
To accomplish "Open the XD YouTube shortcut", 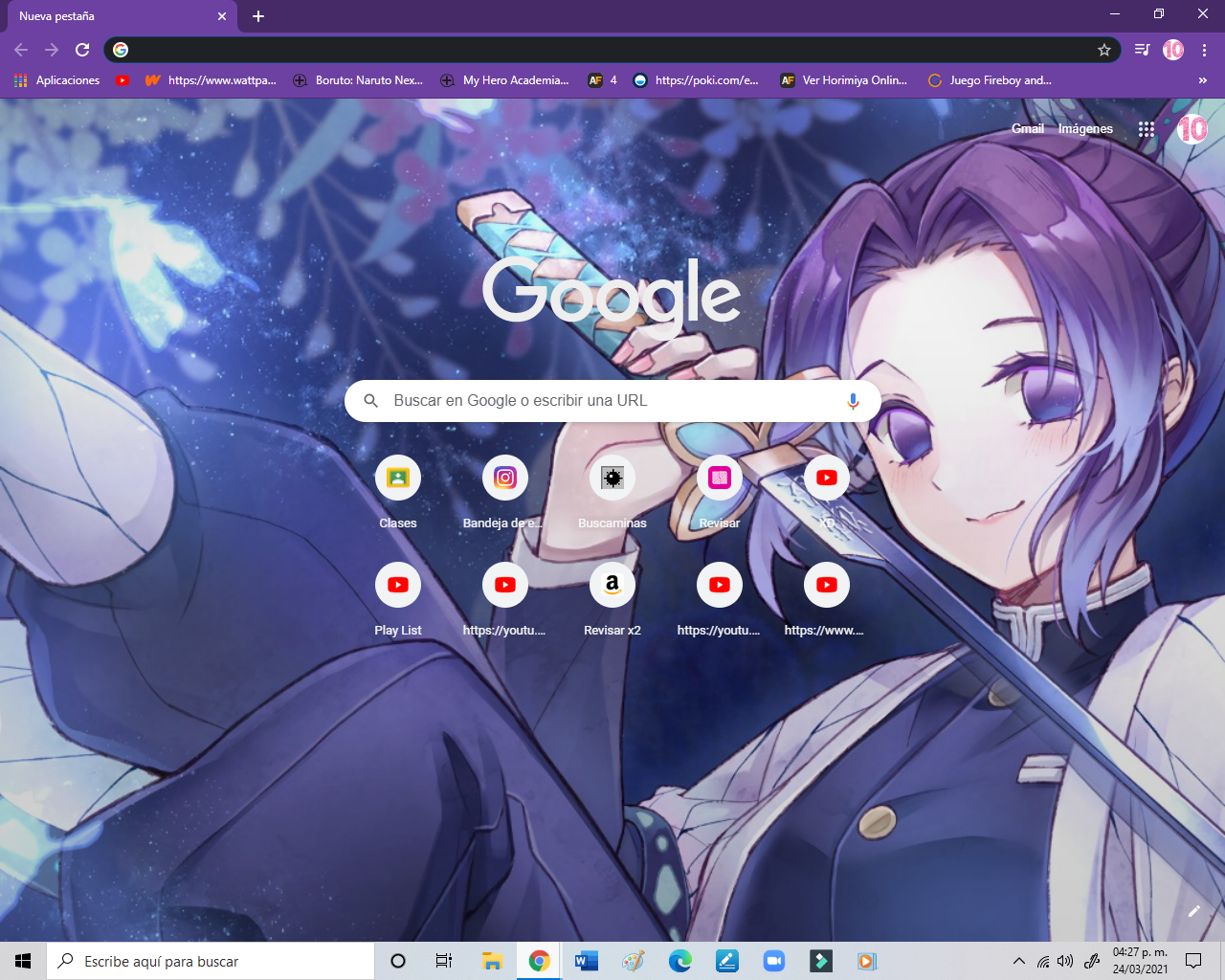I will 827,494.
